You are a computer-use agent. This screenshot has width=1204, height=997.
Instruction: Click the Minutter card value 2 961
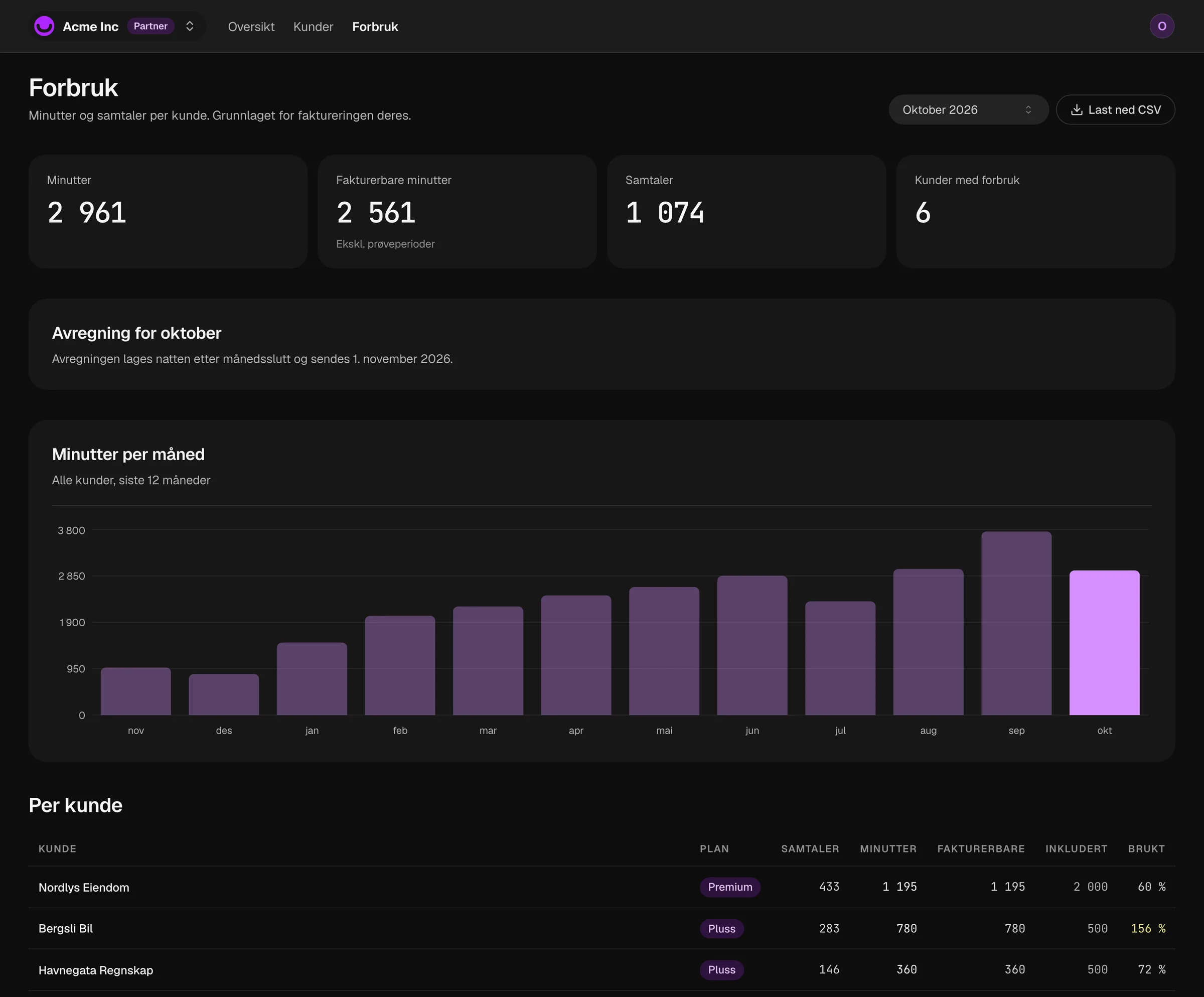(87, 213)
